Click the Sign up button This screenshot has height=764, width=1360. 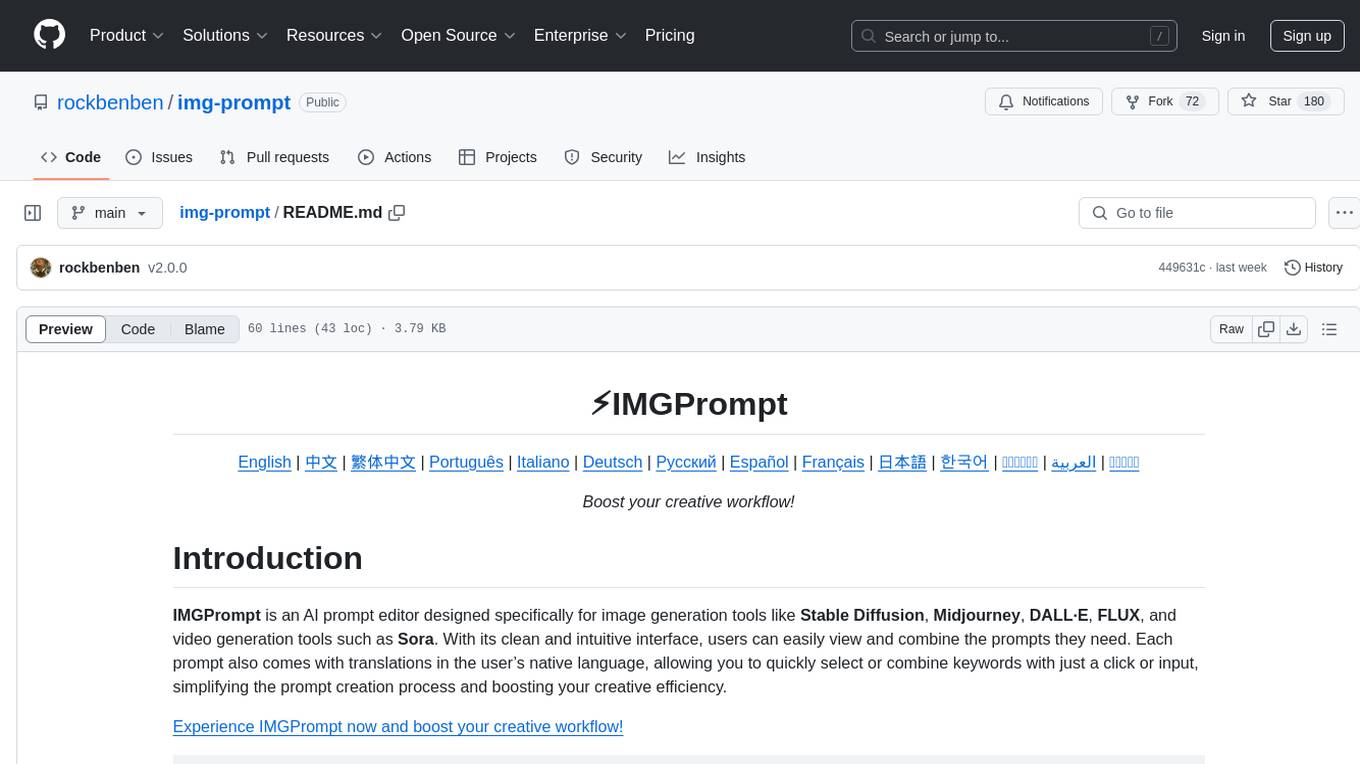pyautogui.click(x=1307, y=36)
